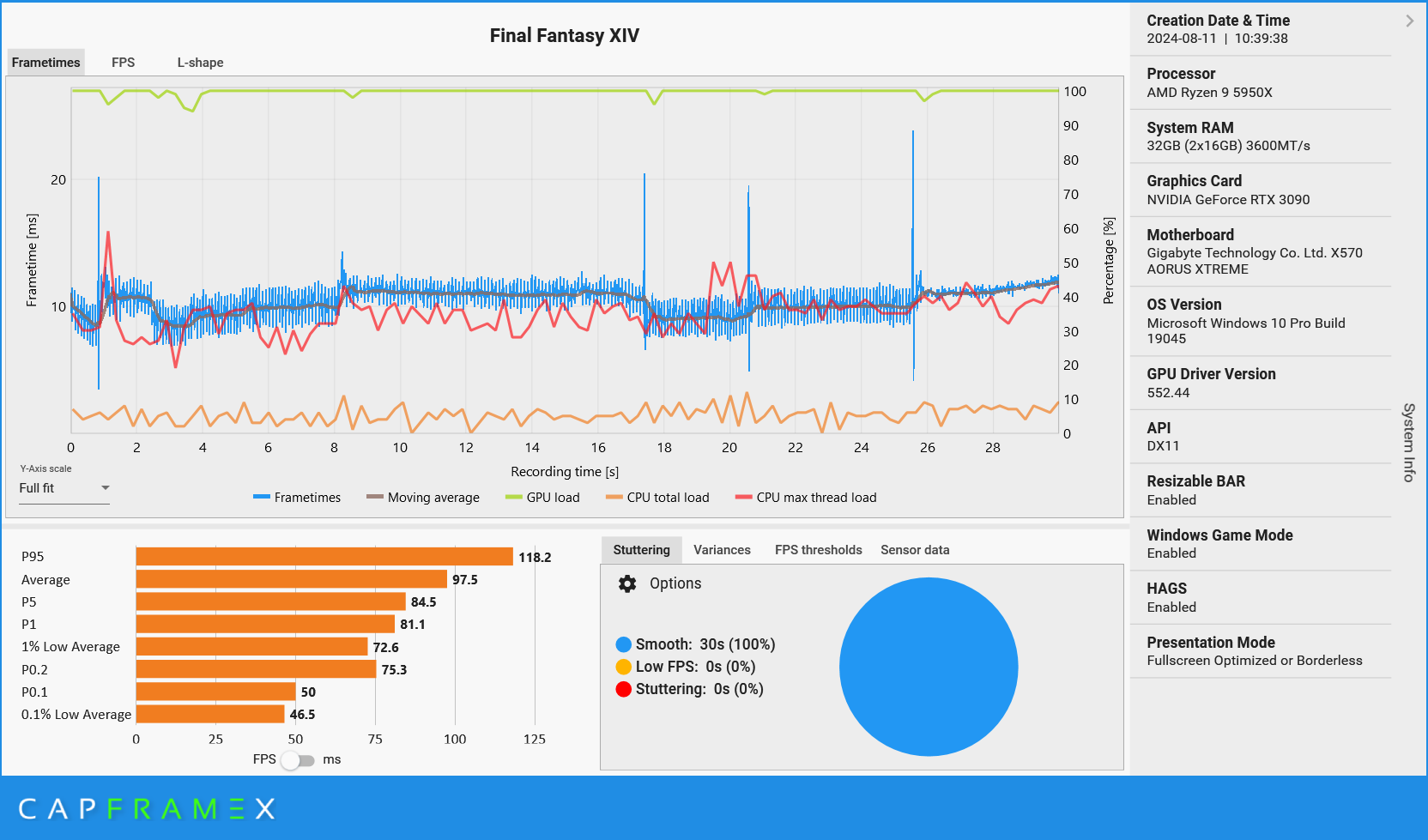1428x840 pixels.
Task: Click the P95 bar showing 118.2
Action: 324,557
